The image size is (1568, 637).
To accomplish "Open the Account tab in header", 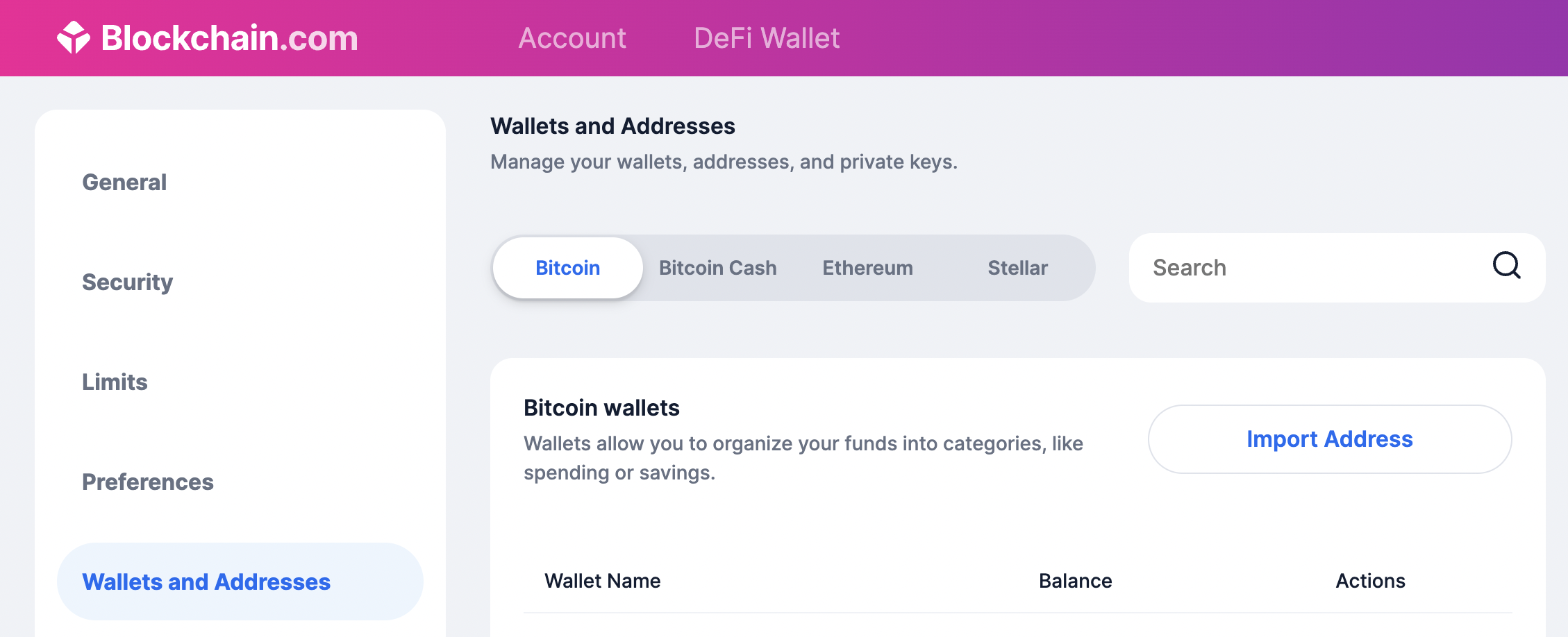I will click(x=572, y=38).
